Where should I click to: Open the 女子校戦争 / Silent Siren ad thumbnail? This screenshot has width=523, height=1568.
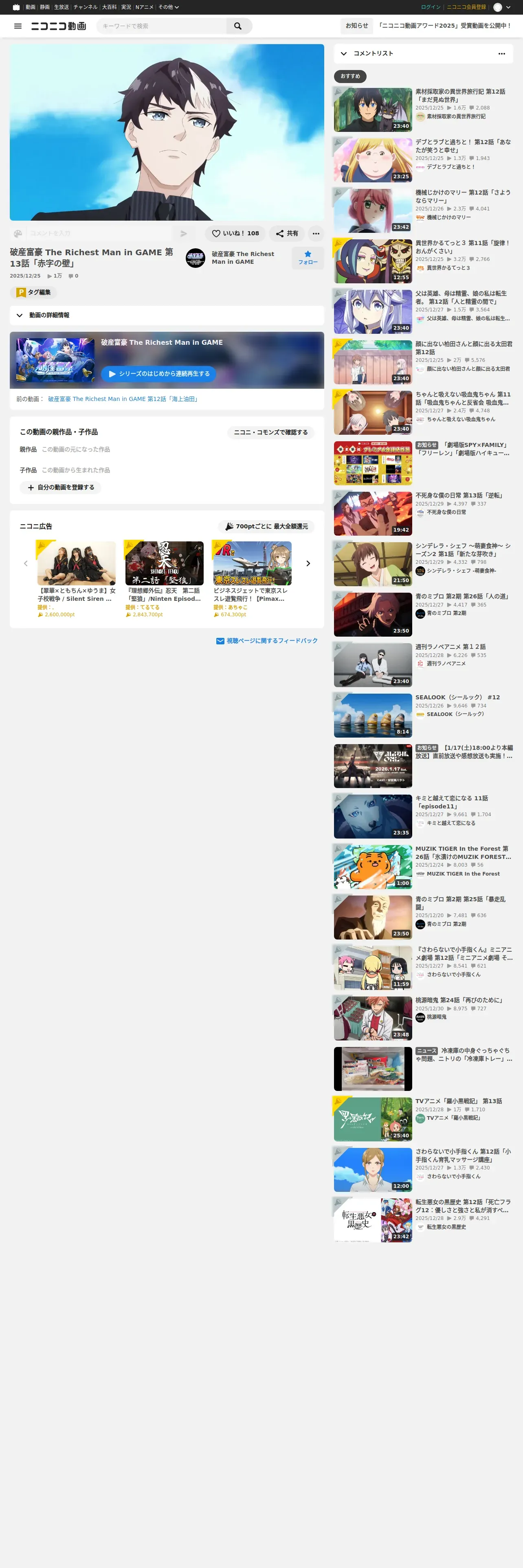pyautogui.click(x=77, y=564)
